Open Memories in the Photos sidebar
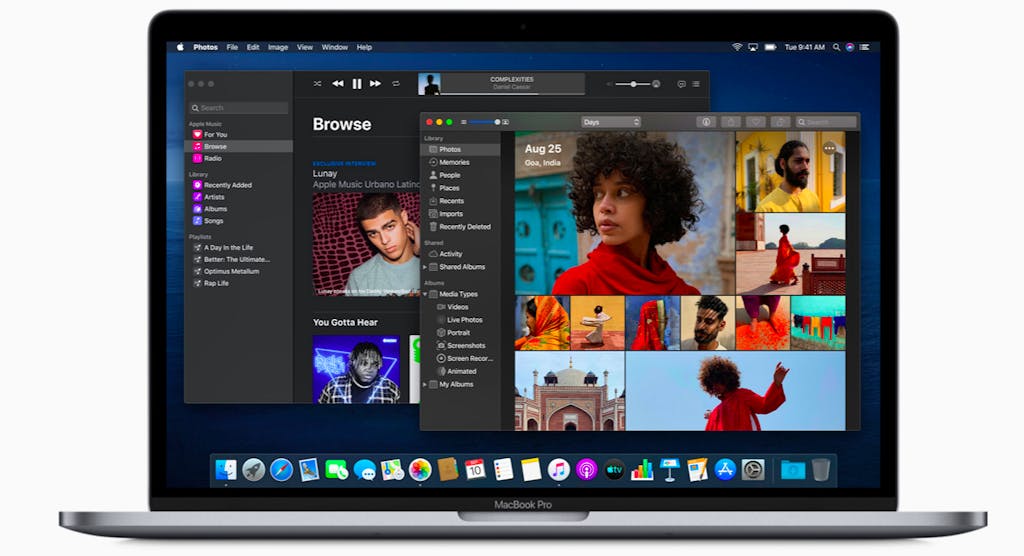Viewport: 1024px width, 556px height. tap(449, 162)
